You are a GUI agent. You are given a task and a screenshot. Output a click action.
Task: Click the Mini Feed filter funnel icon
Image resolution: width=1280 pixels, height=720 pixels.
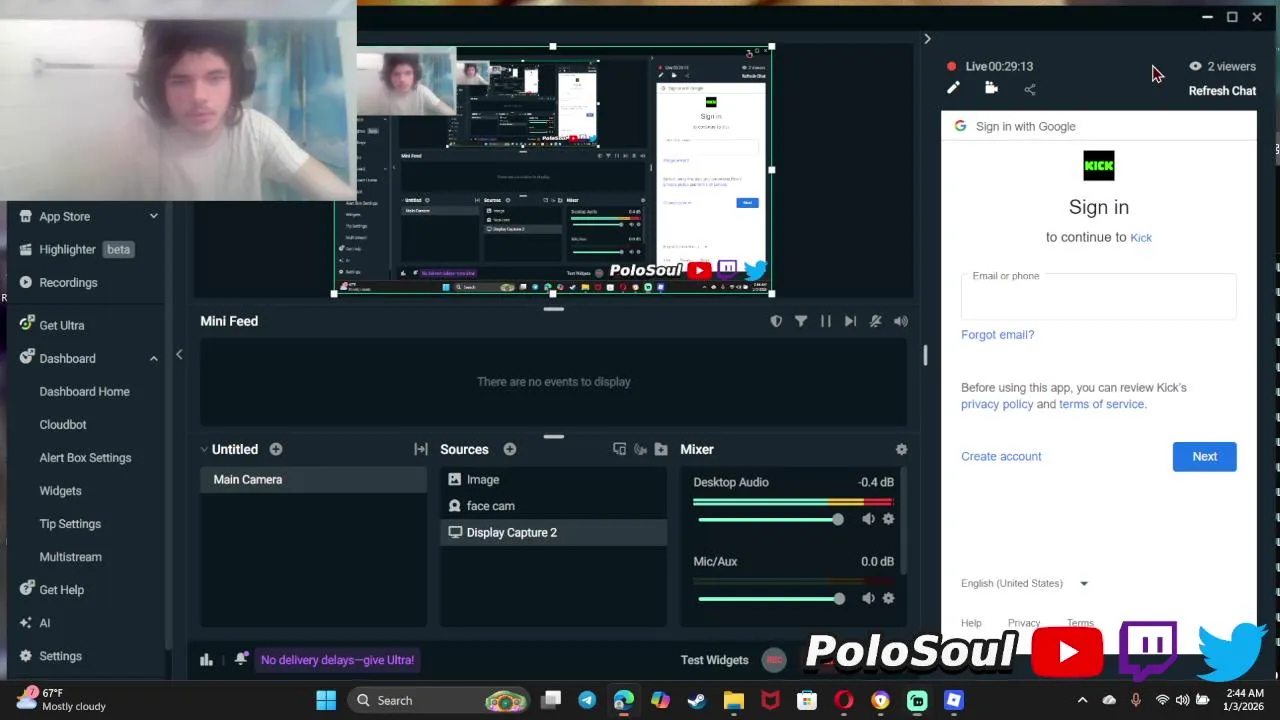[x=801, y=321]
